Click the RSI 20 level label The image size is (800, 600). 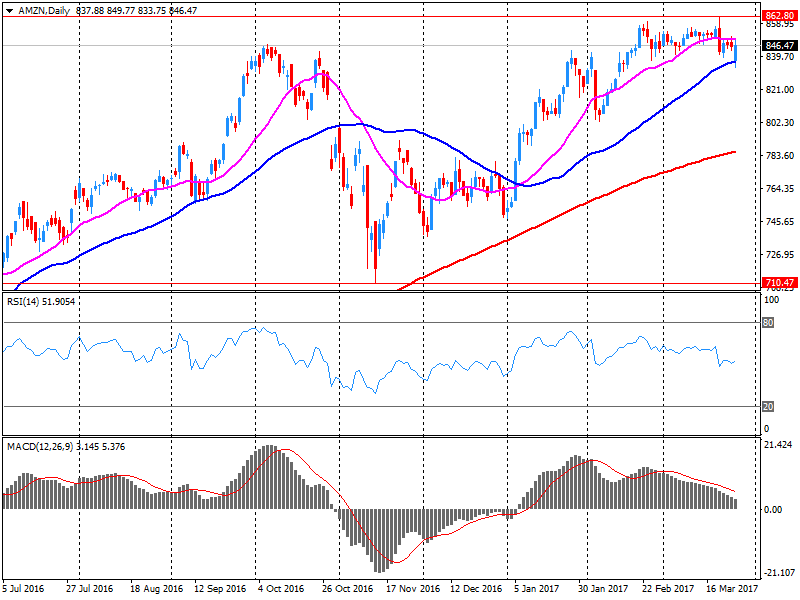[770, 406]
